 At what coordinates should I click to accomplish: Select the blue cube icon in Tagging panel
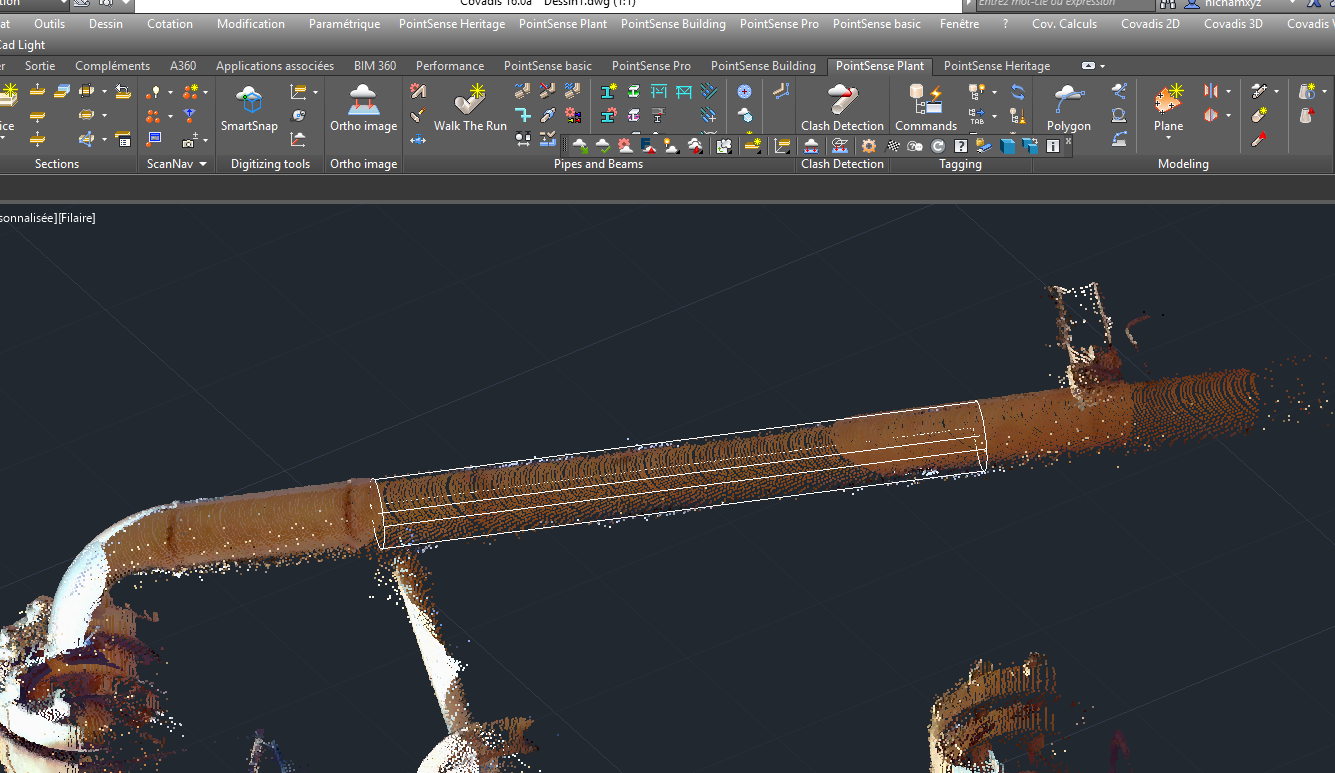(1007, 145)
